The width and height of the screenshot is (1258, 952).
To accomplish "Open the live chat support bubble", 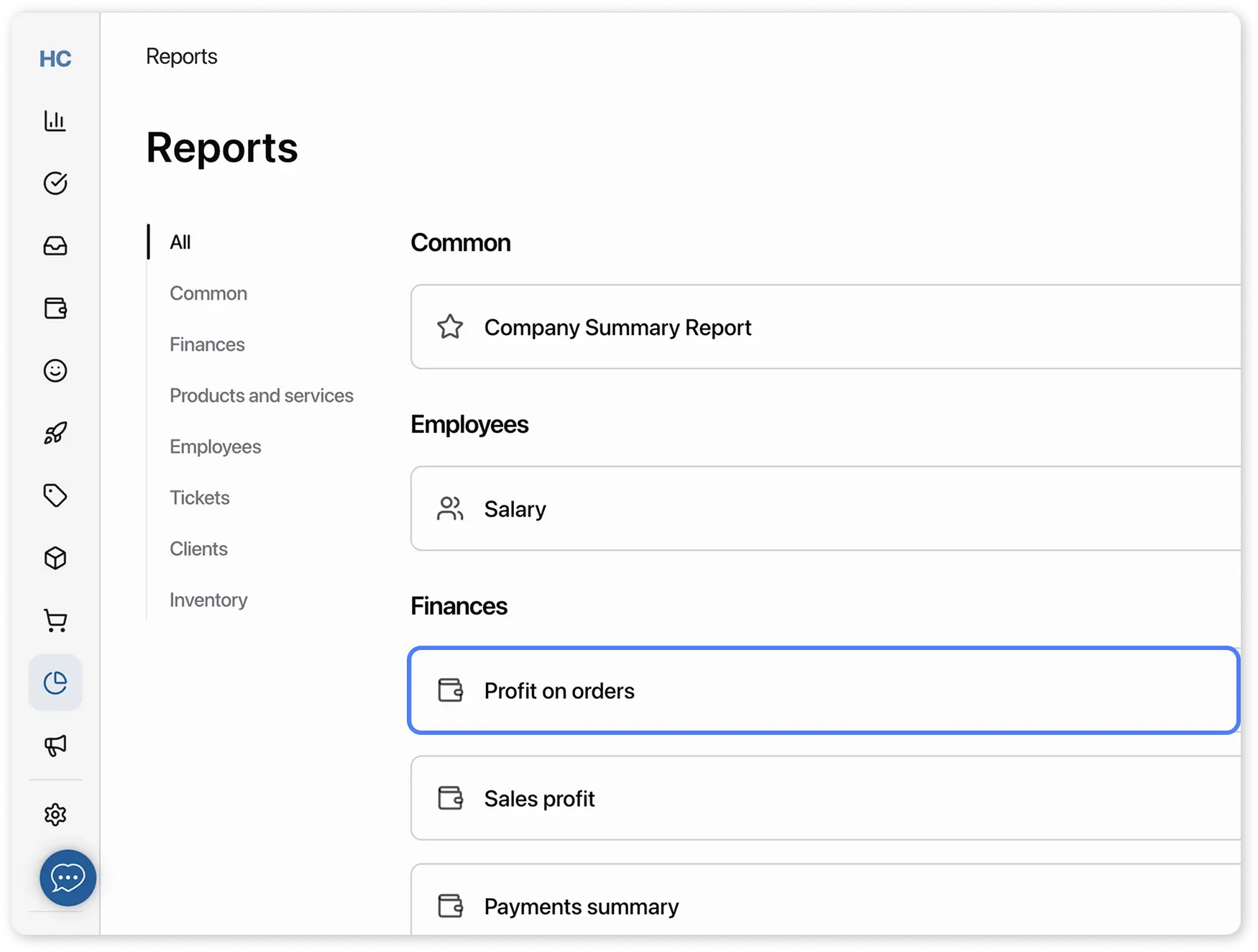I will [x=68, y=878].
